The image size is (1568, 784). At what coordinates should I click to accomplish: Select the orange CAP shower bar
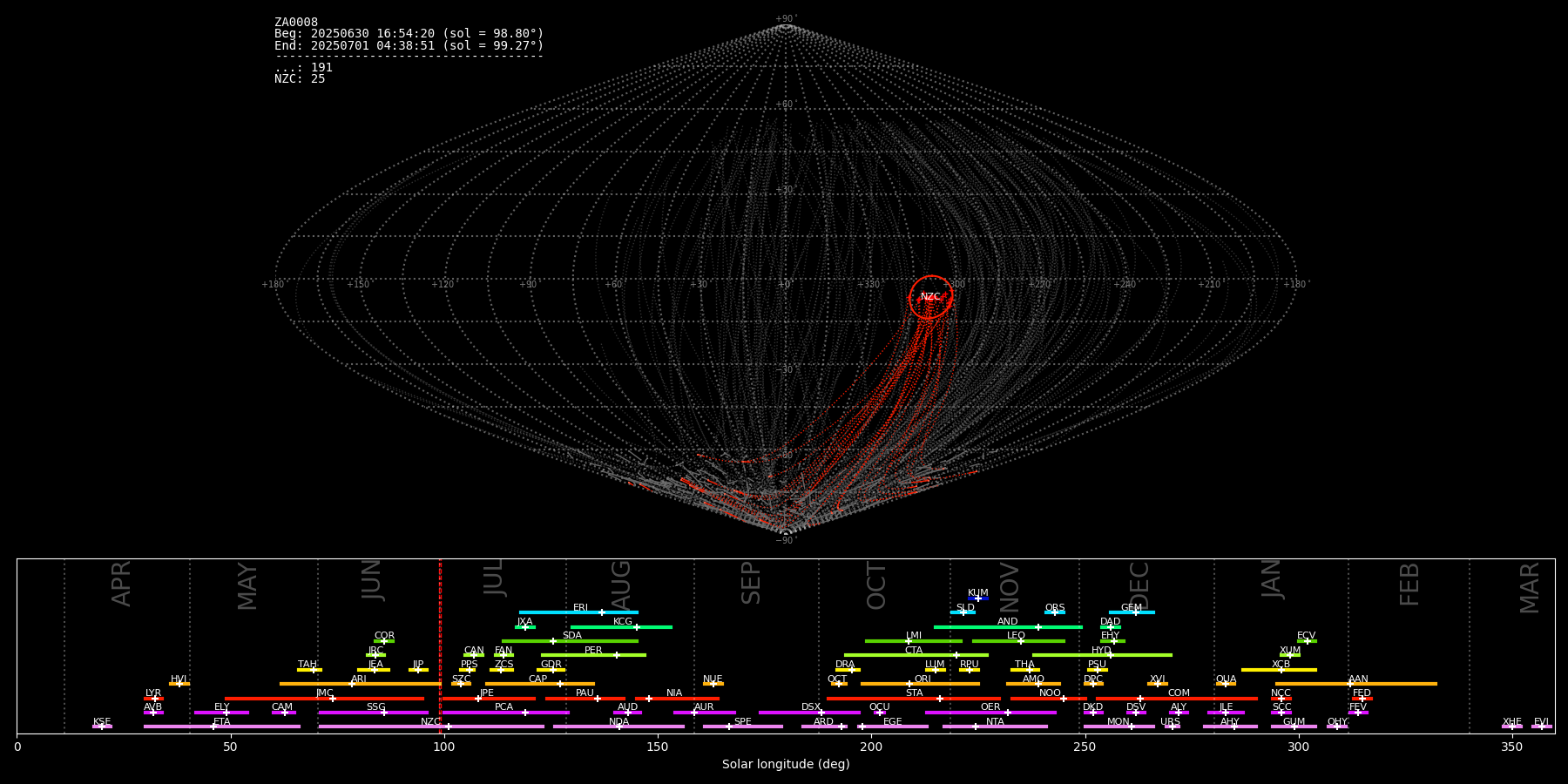pos(540,684)
